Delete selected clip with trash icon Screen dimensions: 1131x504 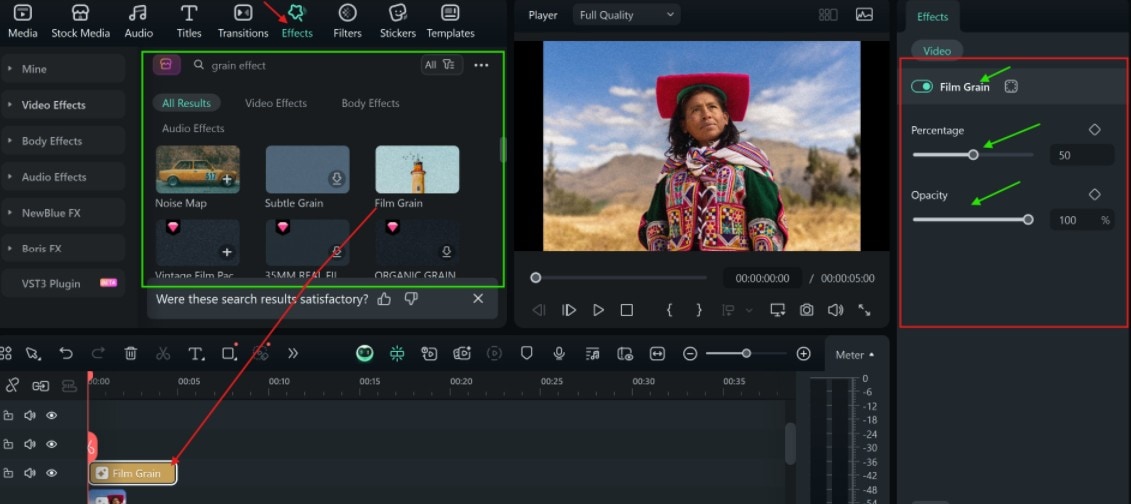tap(131, 353)
